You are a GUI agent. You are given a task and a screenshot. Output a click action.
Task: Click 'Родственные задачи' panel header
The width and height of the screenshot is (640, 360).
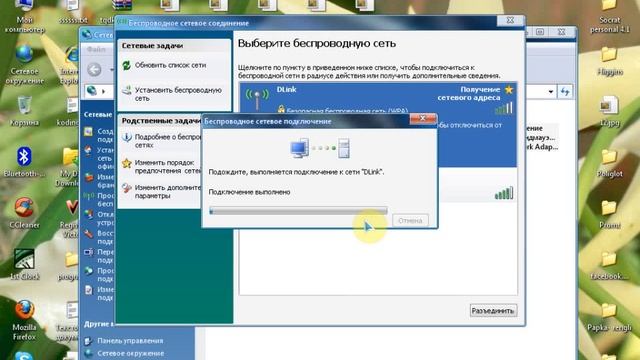[x=161, y=121]
